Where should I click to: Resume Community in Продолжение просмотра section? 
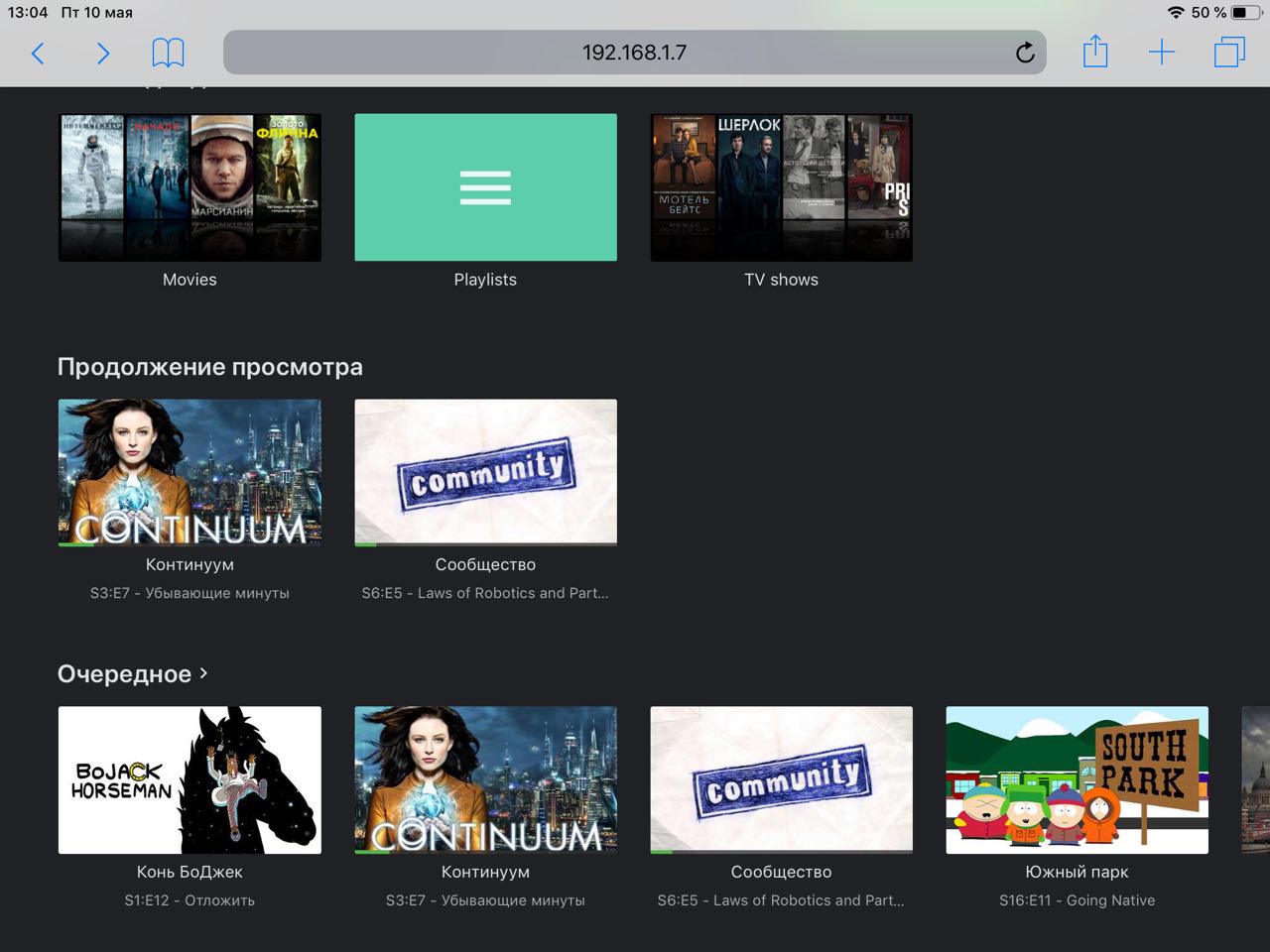[485, 472]
